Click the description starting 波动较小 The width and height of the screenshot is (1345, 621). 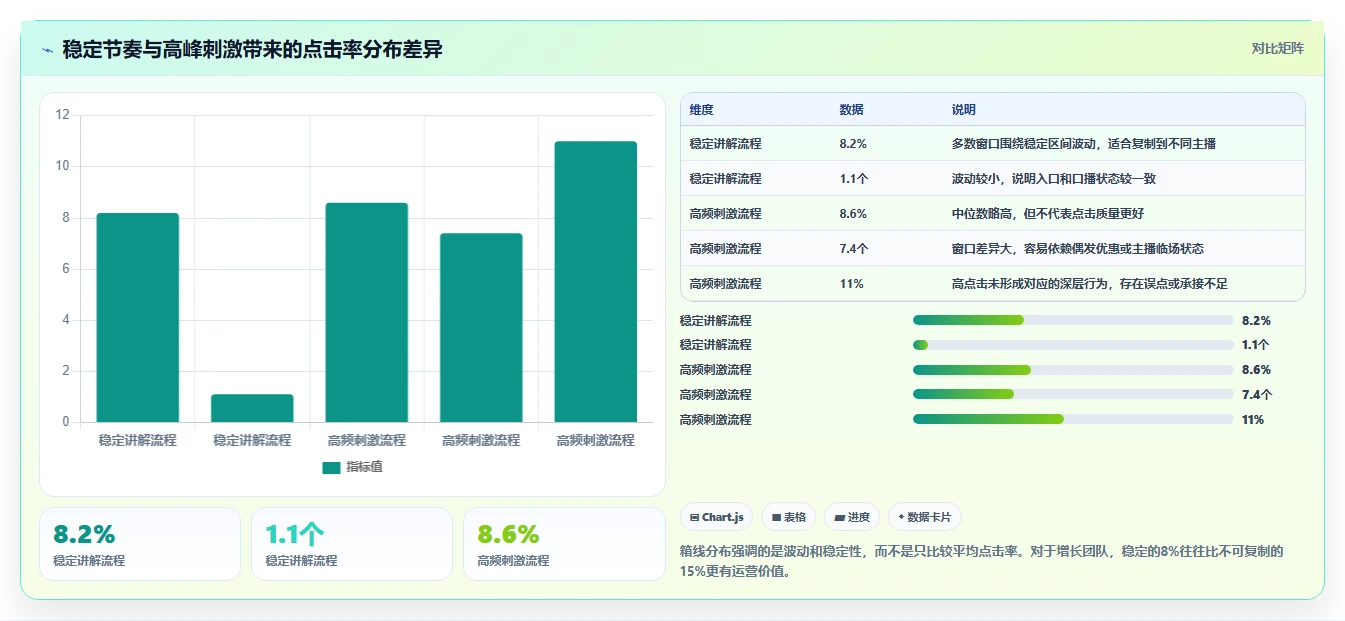click(x=1054, y=179)
